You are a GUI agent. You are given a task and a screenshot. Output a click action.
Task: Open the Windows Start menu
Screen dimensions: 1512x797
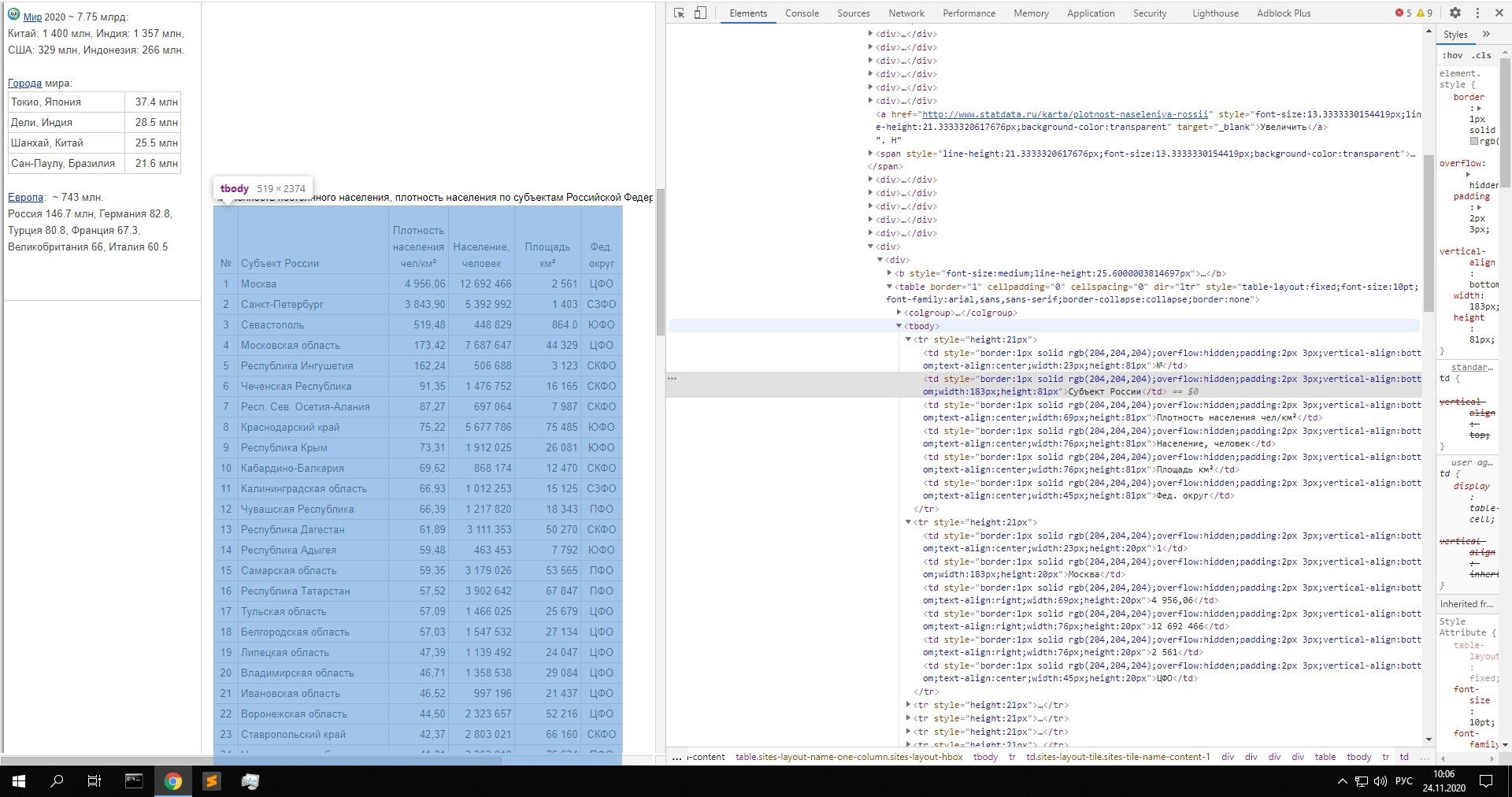tap(19, 781)
